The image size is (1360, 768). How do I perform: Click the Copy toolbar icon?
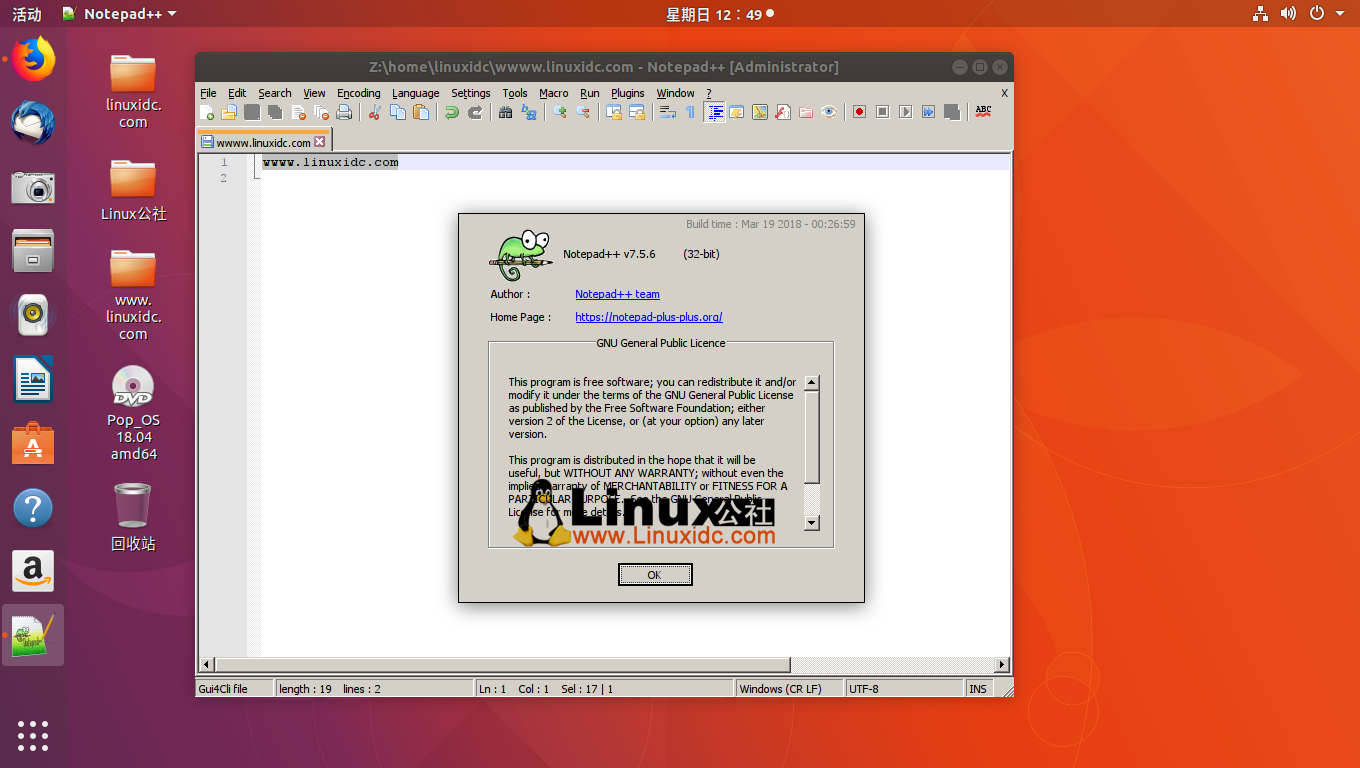pyautogui.click(x=397, y=112)
